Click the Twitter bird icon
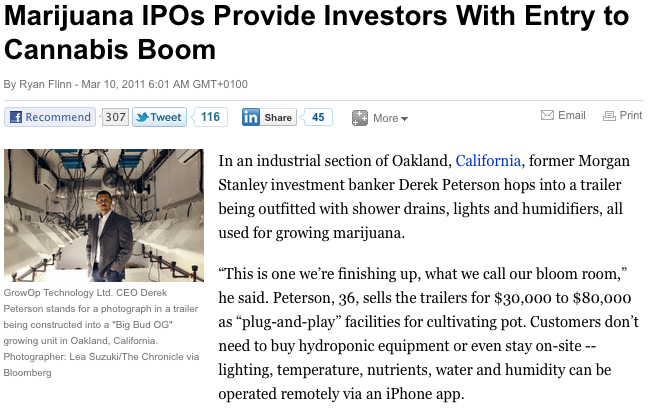The width and height of the screenshot is (649, 408). (x=141, y=117)
